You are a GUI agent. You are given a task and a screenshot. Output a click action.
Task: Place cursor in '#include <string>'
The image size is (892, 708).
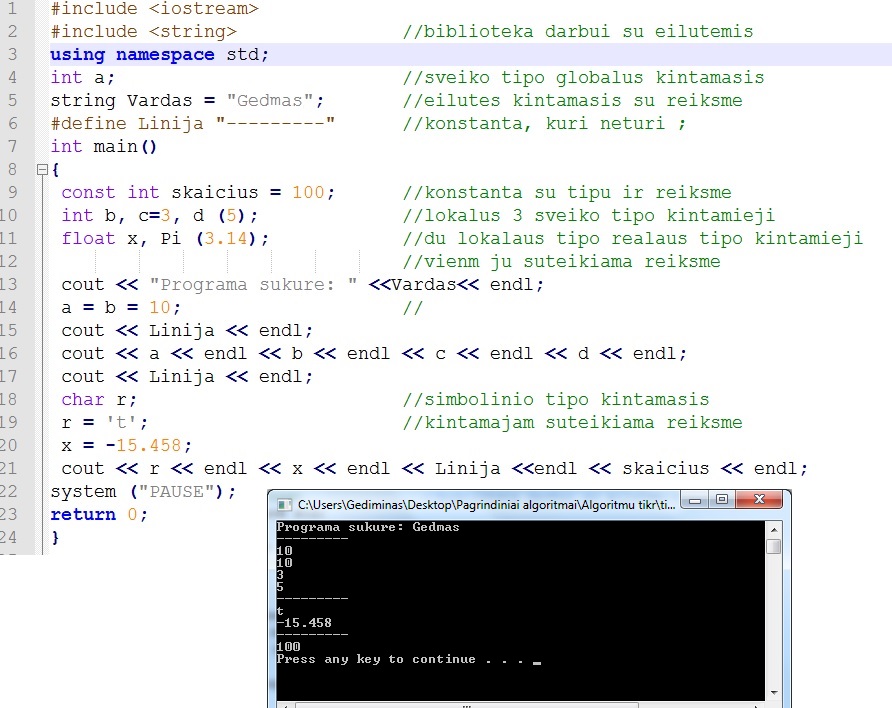point(143,32)
